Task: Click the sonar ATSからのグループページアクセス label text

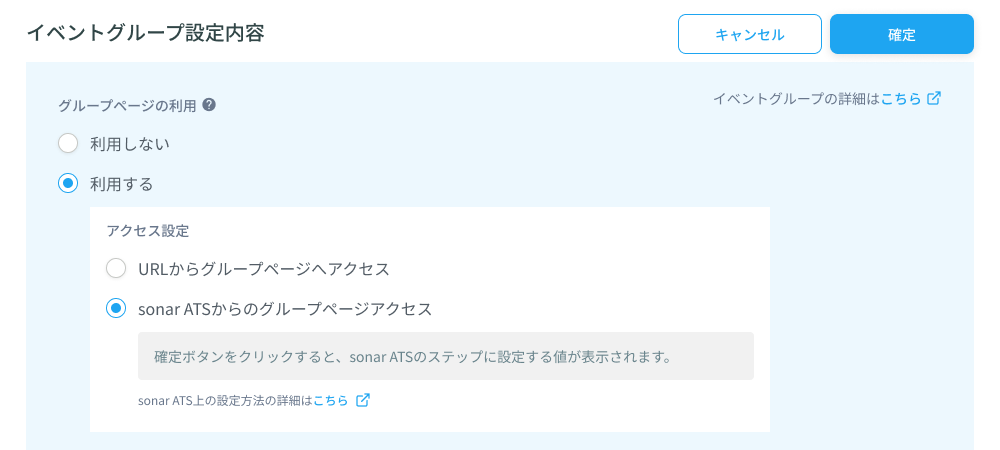Action: tap(285, 309)
